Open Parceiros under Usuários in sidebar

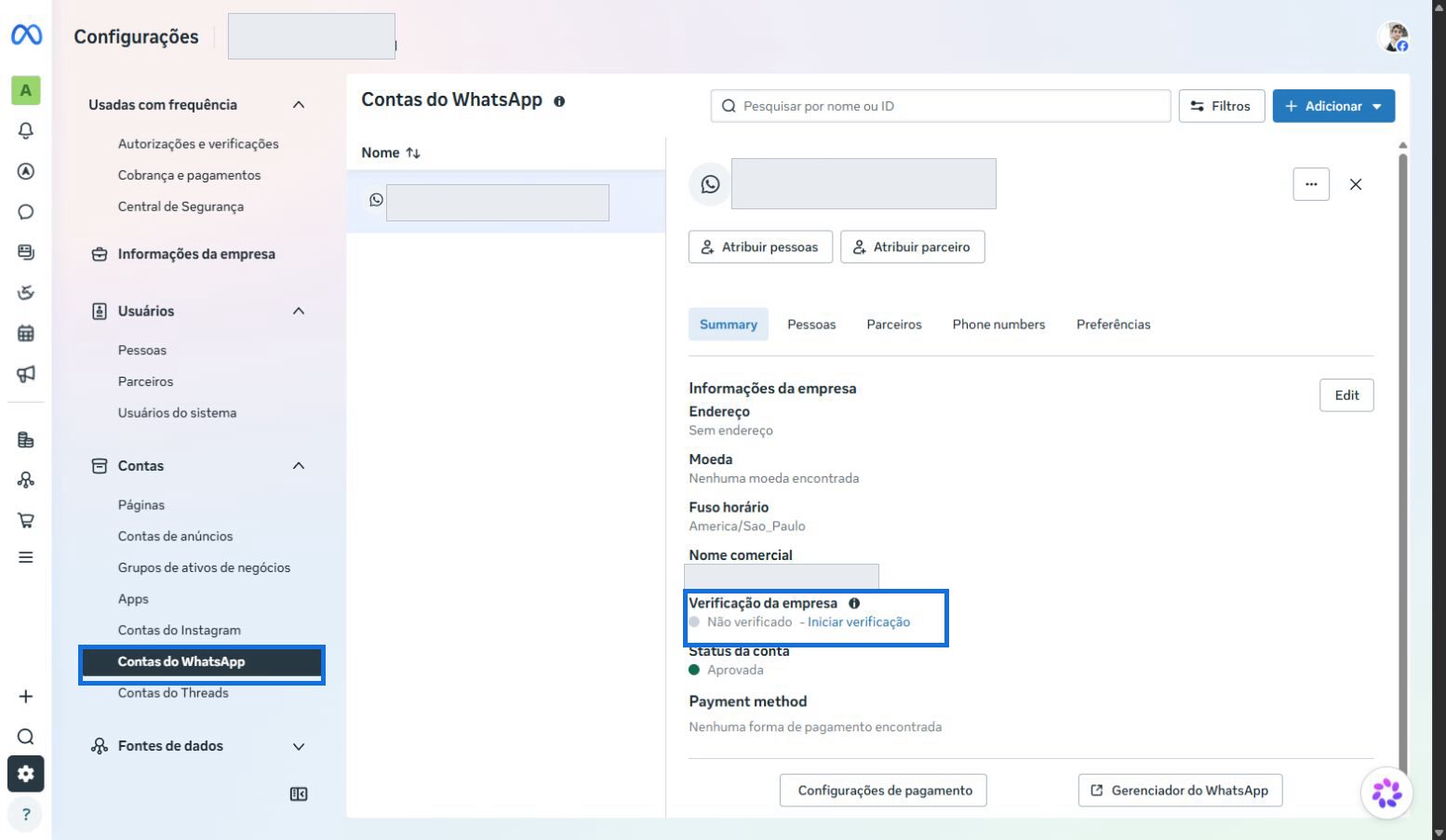tap(145, 381)
